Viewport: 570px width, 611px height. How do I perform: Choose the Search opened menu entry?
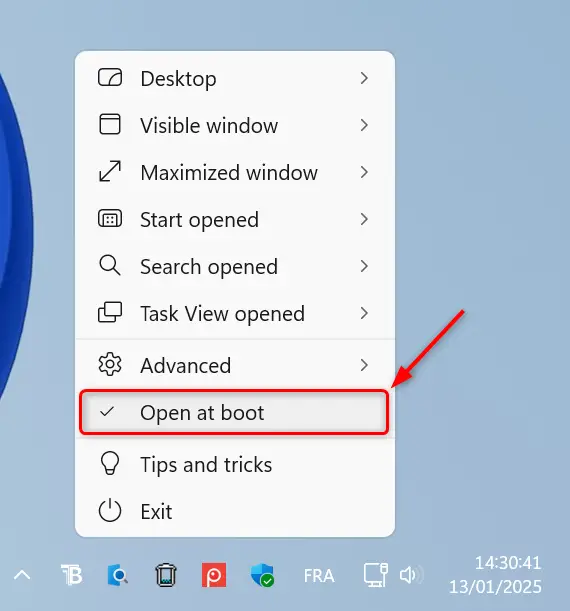coord(235,267)
